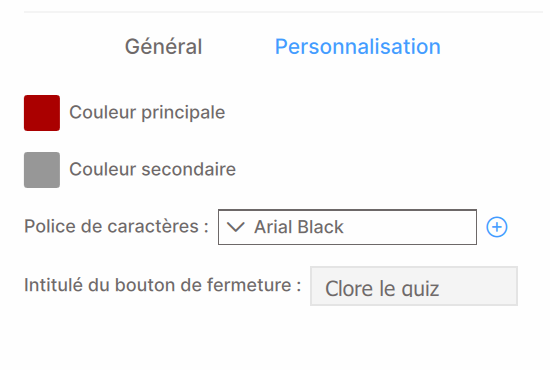Click the Couleur principale label

pos(147,113)
